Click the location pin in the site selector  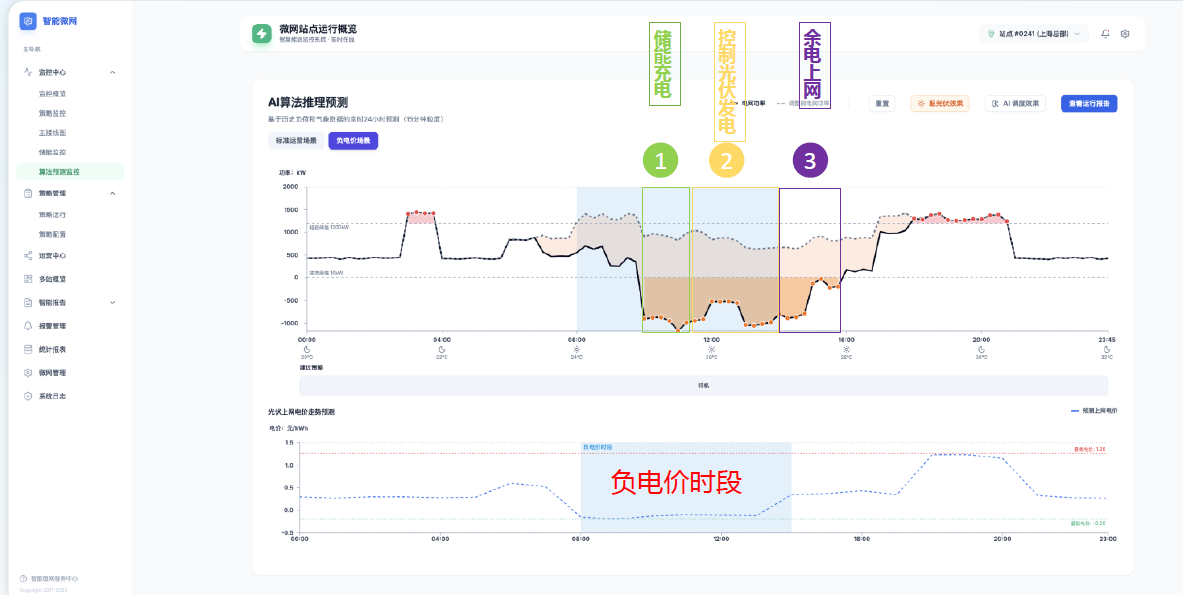tap(991, 34)
